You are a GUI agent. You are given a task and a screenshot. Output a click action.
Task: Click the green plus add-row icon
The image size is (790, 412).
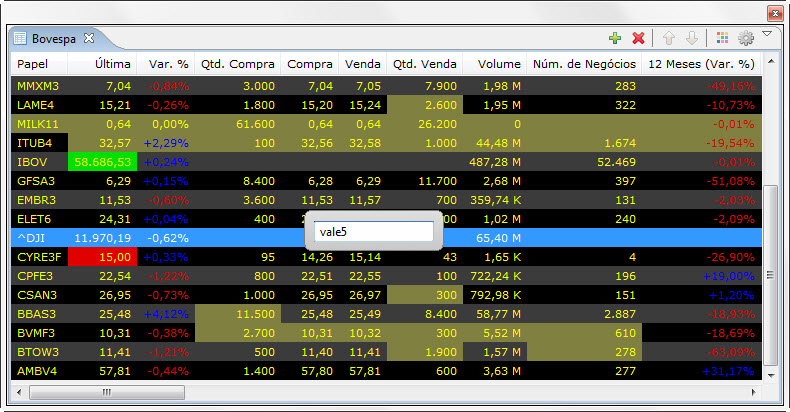click(615, 38)
